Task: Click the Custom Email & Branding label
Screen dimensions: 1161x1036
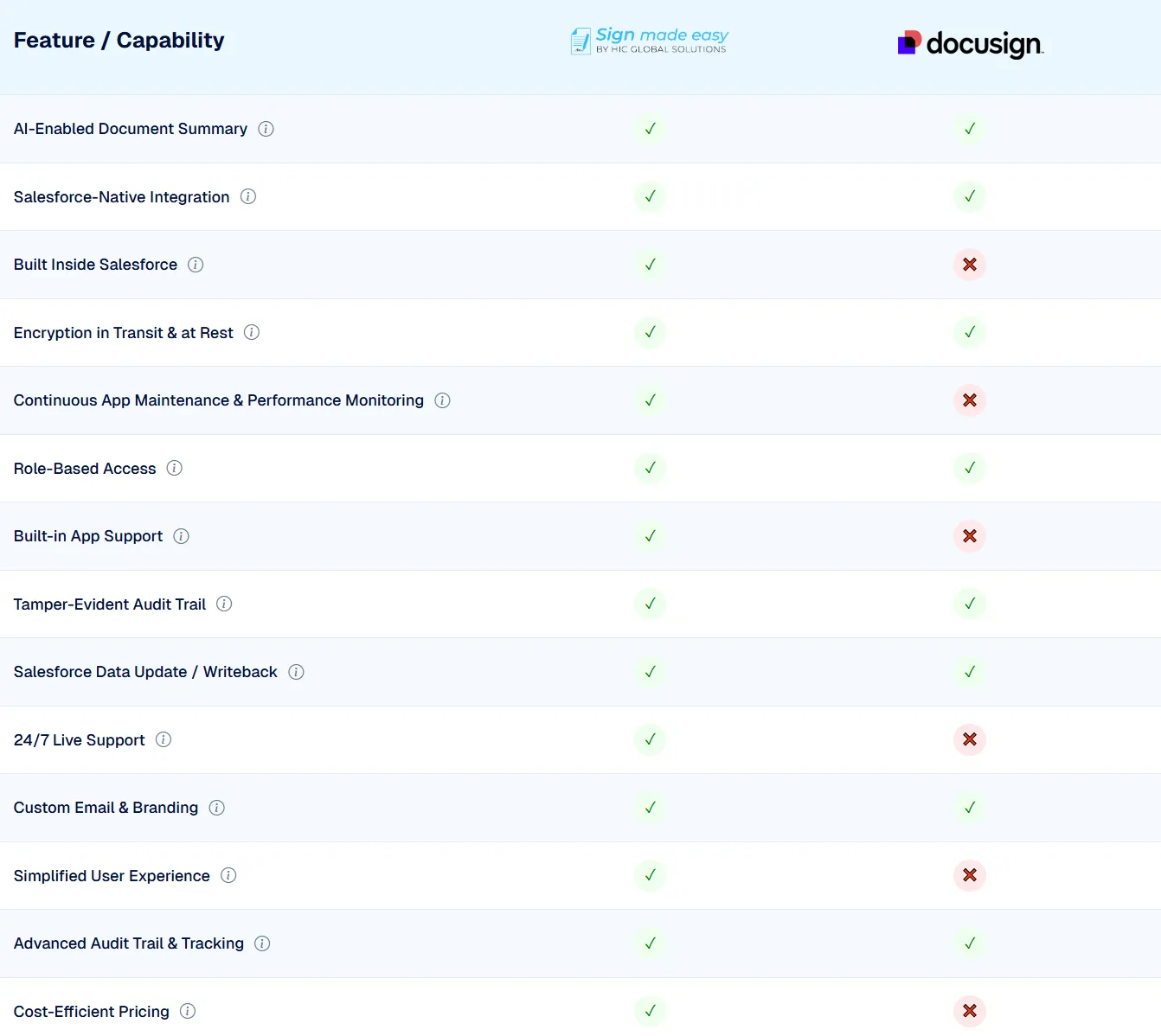Action: 106,808
